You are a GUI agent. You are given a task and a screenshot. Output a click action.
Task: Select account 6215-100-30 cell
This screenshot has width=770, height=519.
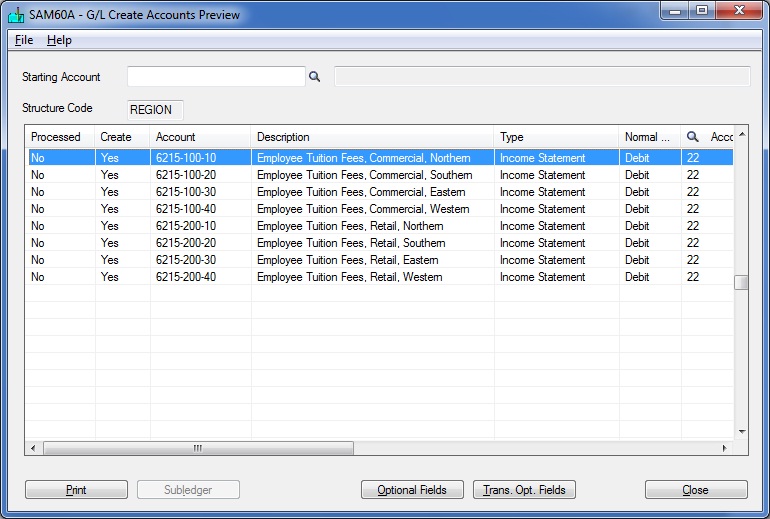(200, 191)
